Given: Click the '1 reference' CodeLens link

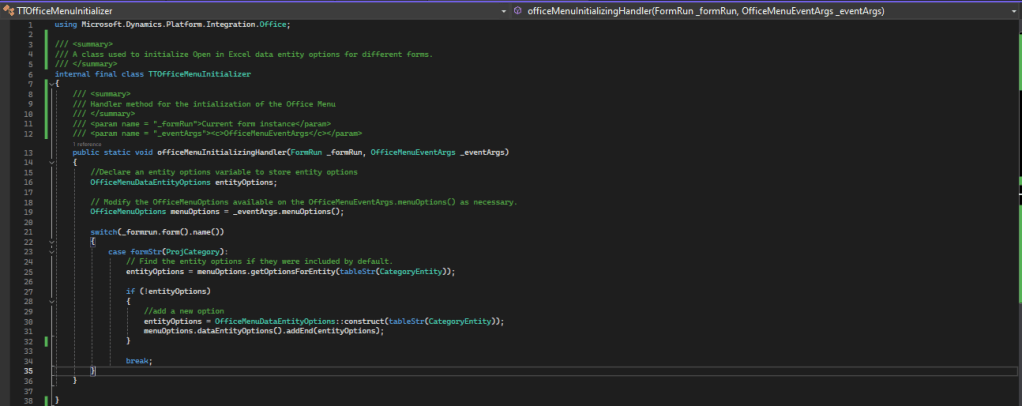Looking at the screenshot, I should point(89,144).
